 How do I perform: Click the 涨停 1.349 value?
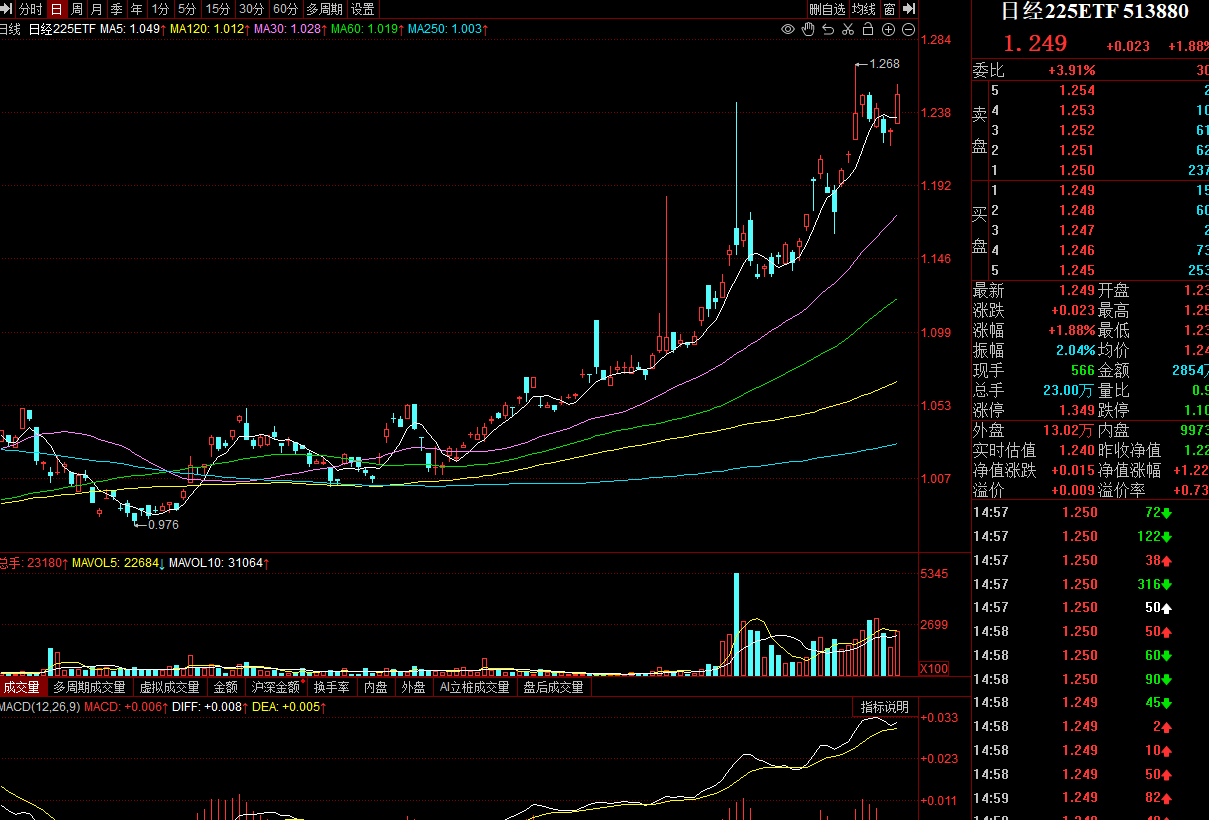1077,411
